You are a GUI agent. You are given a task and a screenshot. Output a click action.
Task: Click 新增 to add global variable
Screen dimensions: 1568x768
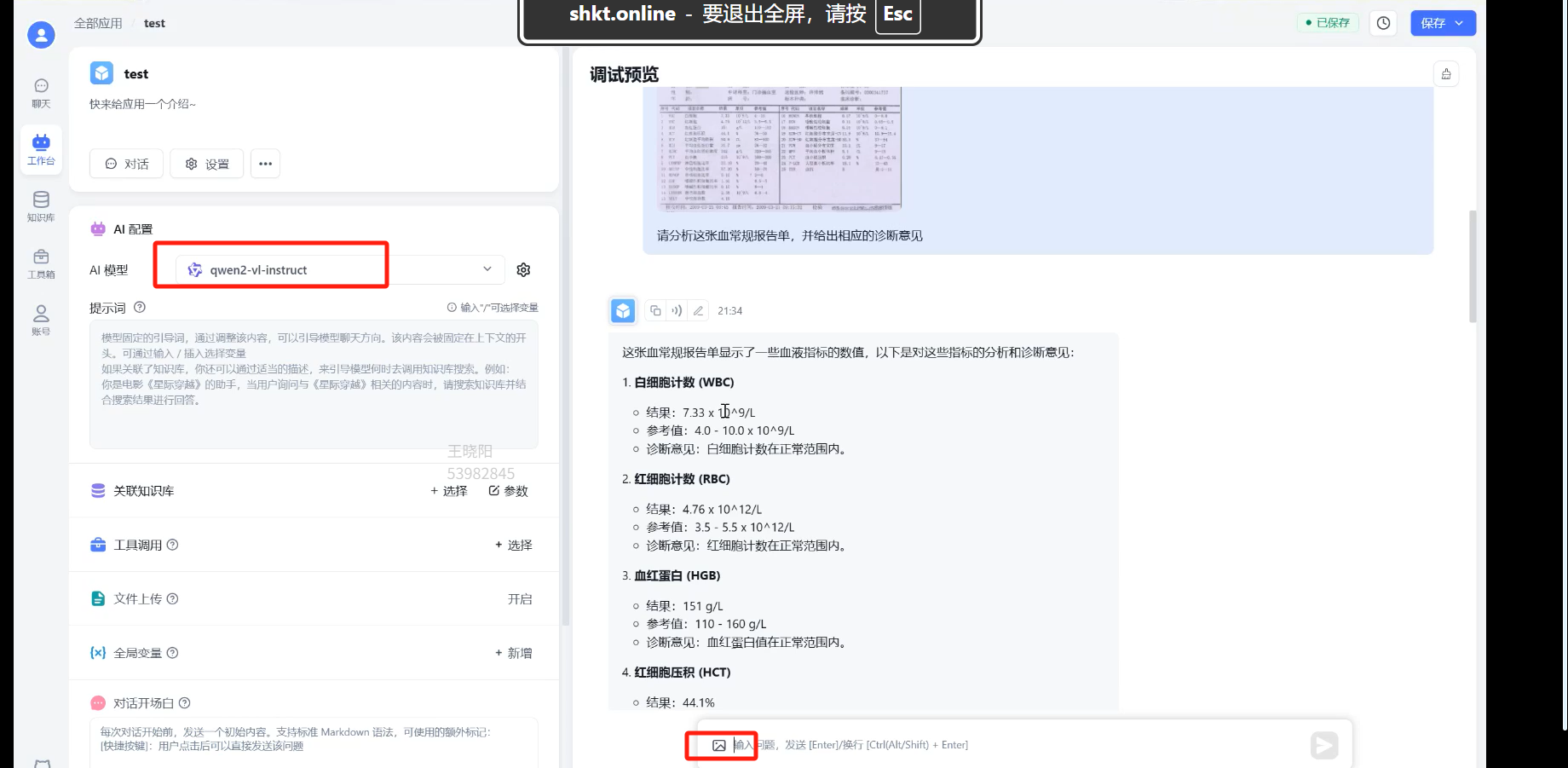(514, 653)
